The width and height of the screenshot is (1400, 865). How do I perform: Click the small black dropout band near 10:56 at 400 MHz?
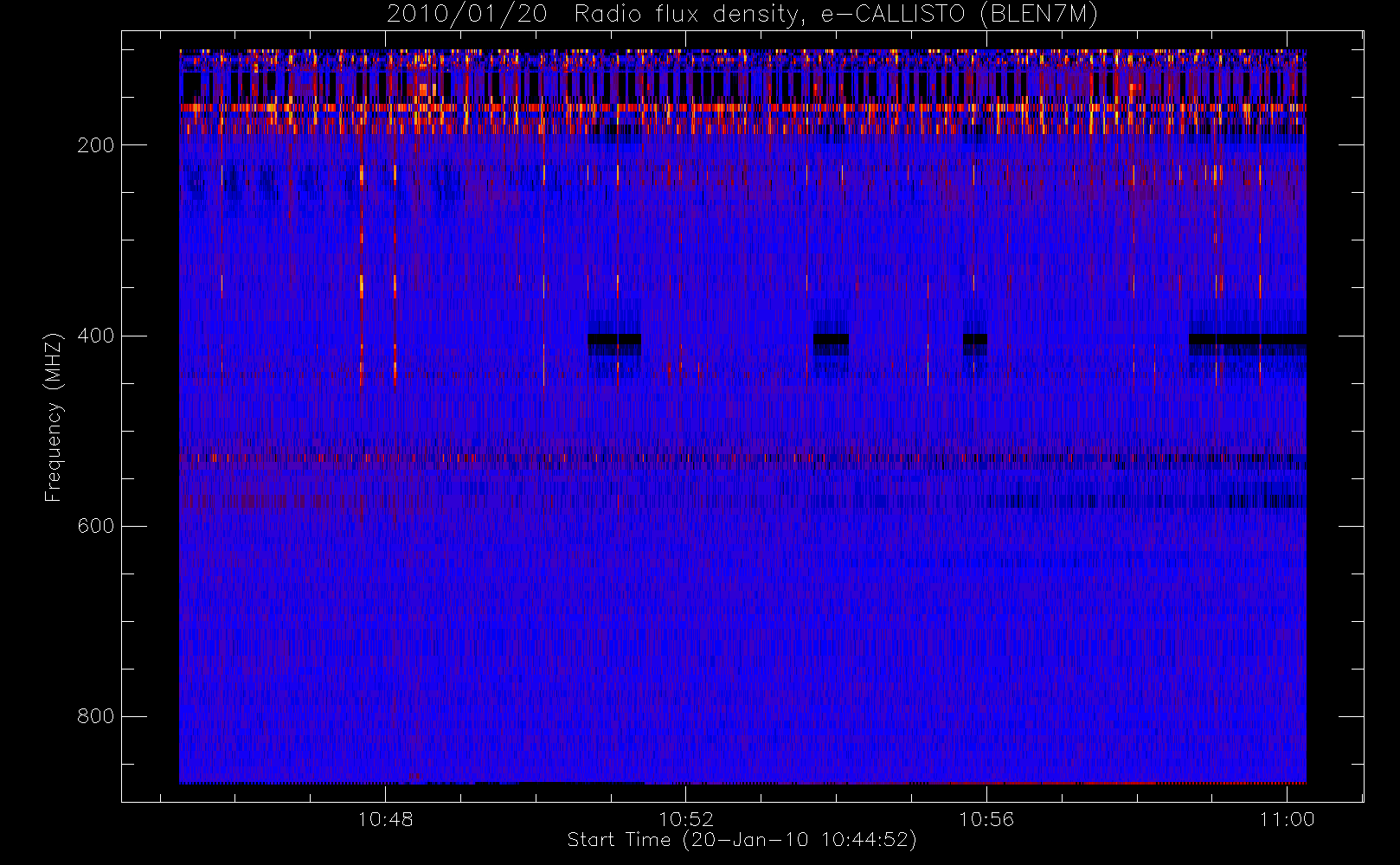point(975,339)
